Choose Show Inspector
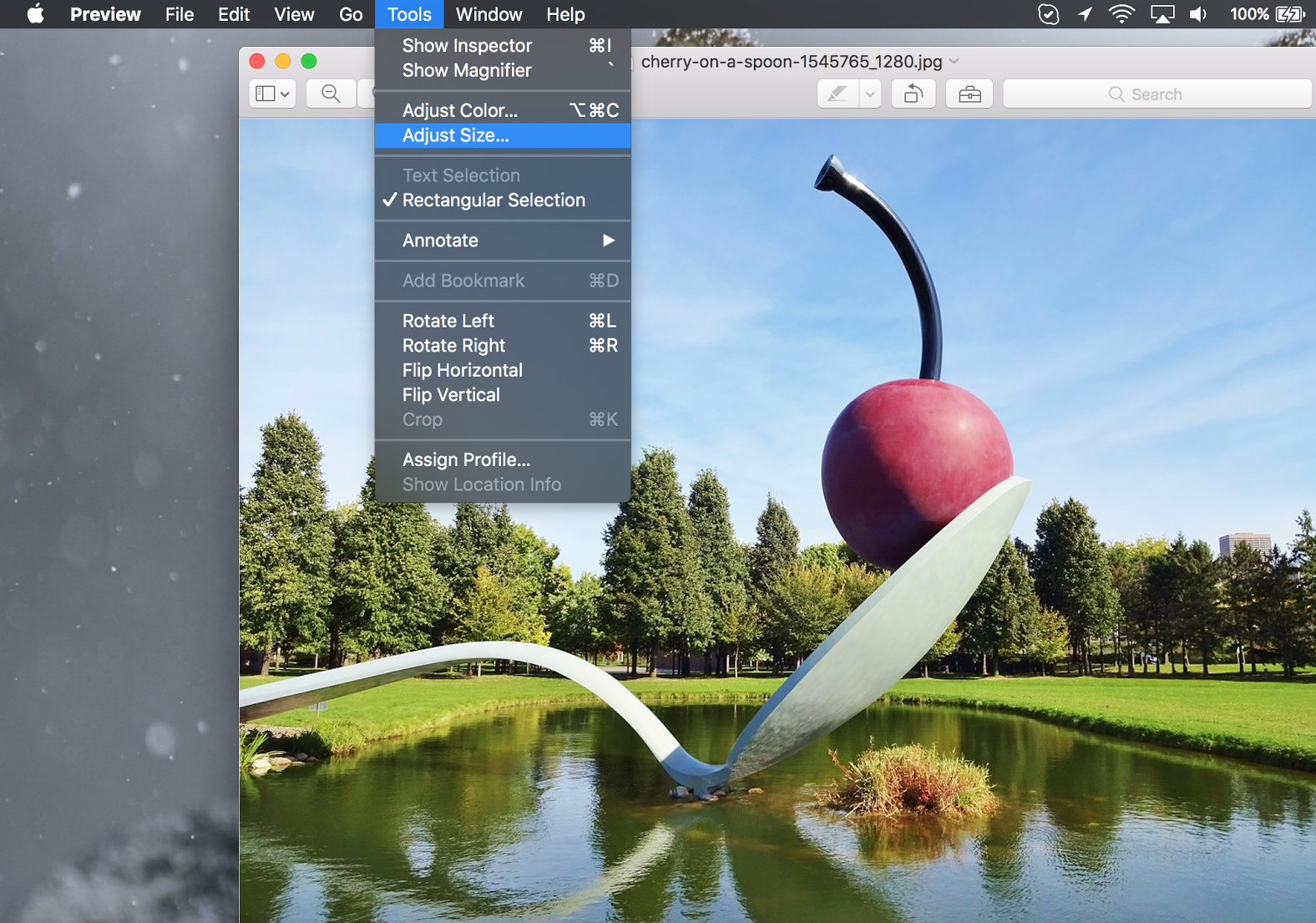 [x=503, y=46]
